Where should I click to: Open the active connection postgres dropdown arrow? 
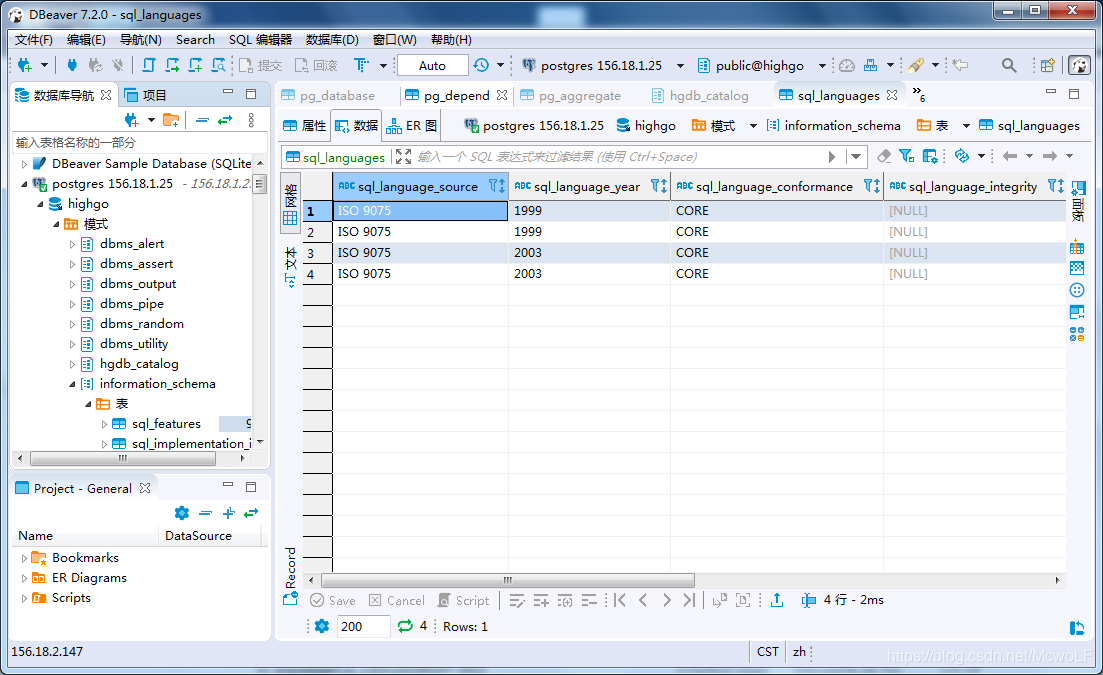(x=680, y=66)
